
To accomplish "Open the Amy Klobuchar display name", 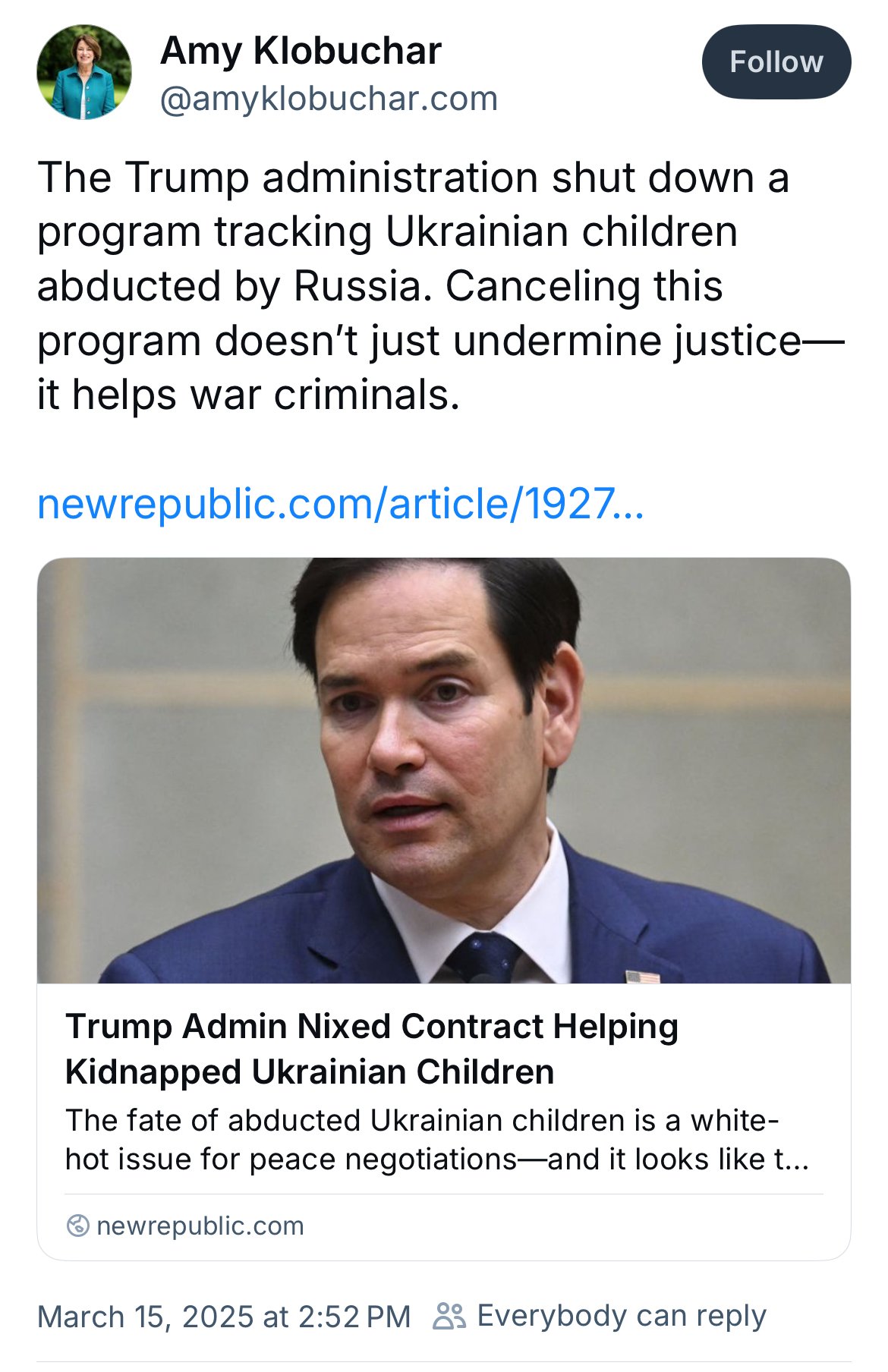I will pyautogui.click(x=301, y=52).
